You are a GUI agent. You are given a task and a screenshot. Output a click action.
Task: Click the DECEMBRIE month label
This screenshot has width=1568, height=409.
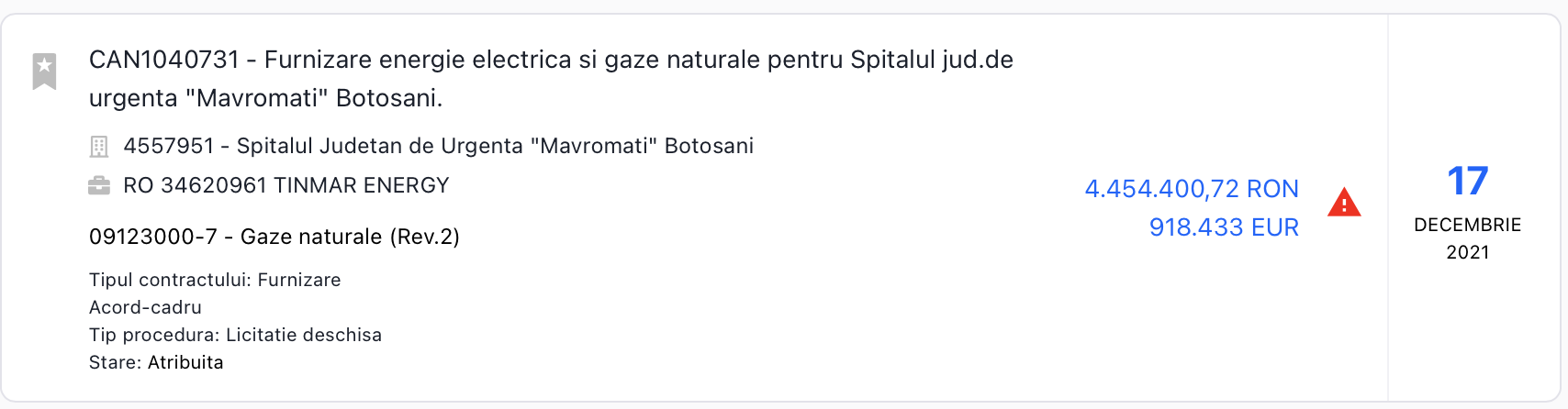[1467, 226]
